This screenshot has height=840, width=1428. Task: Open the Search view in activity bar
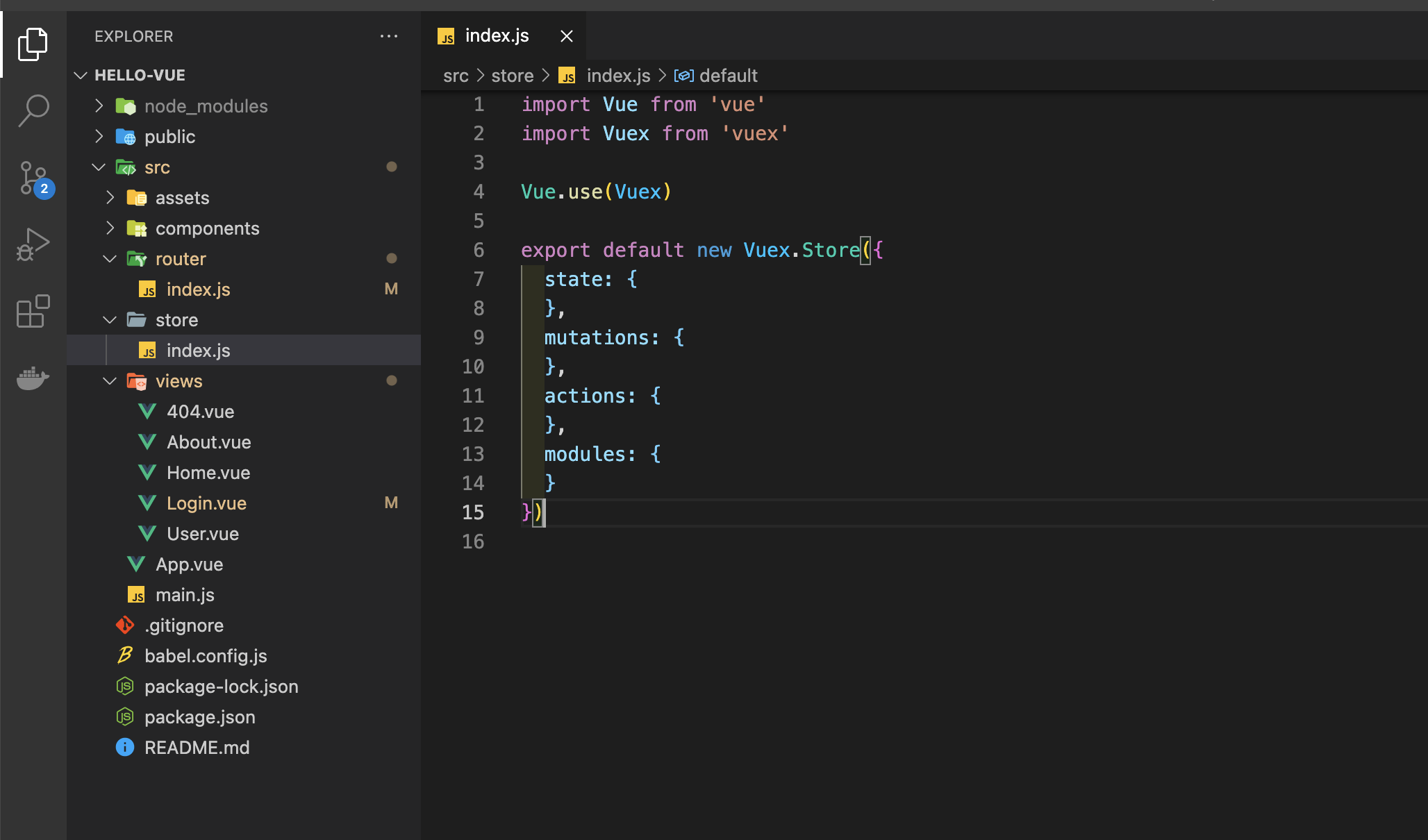tap(33, 111)
